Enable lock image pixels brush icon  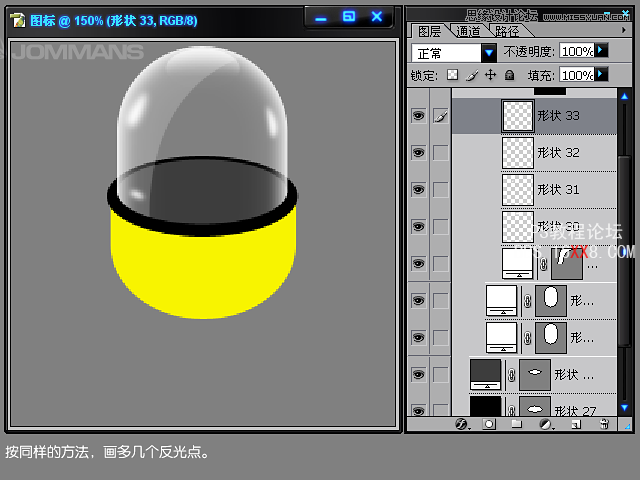click(472, 75)
